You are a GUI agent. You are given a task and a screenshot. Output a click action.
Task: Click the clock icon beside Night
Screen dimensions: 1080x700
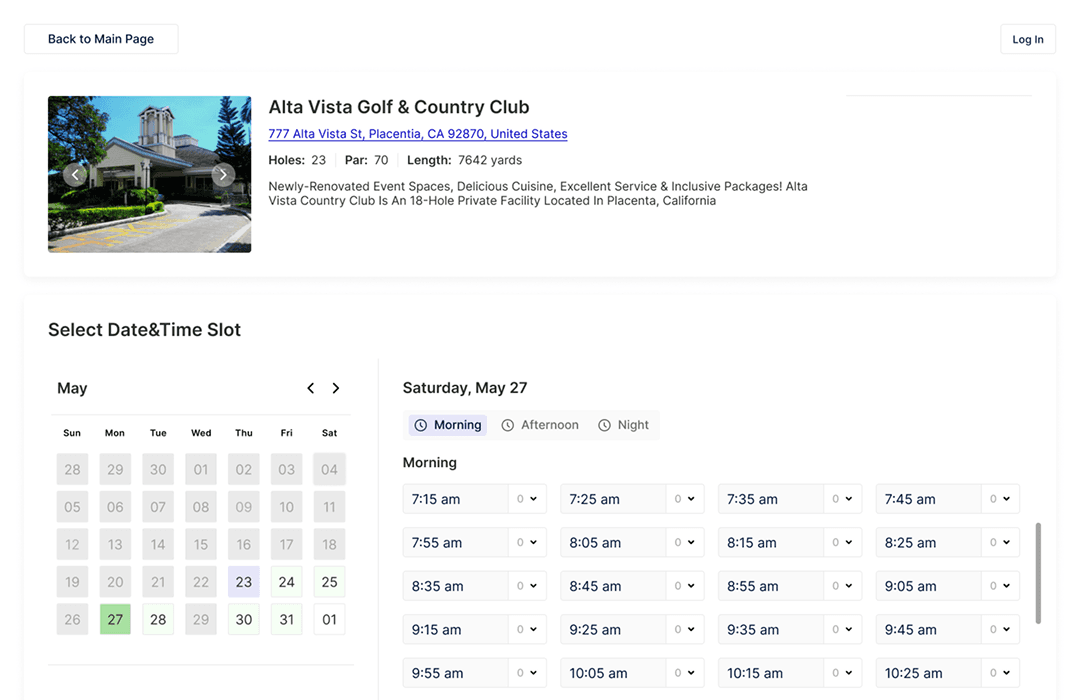604,425
